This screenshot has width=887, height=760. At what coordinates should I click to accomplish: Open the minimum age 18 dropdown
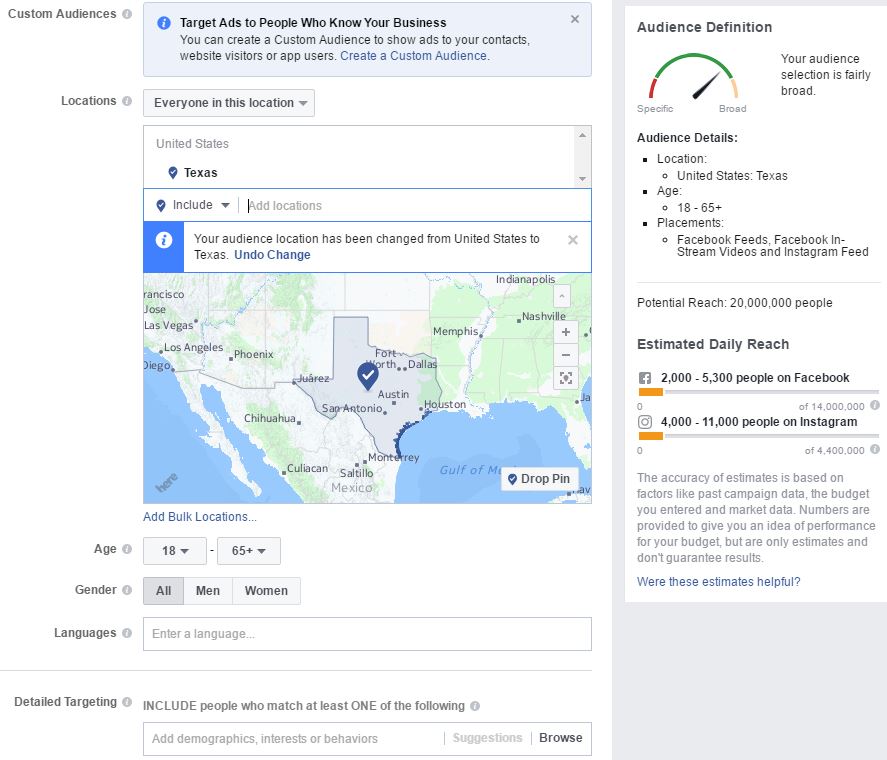click(175, 551)
